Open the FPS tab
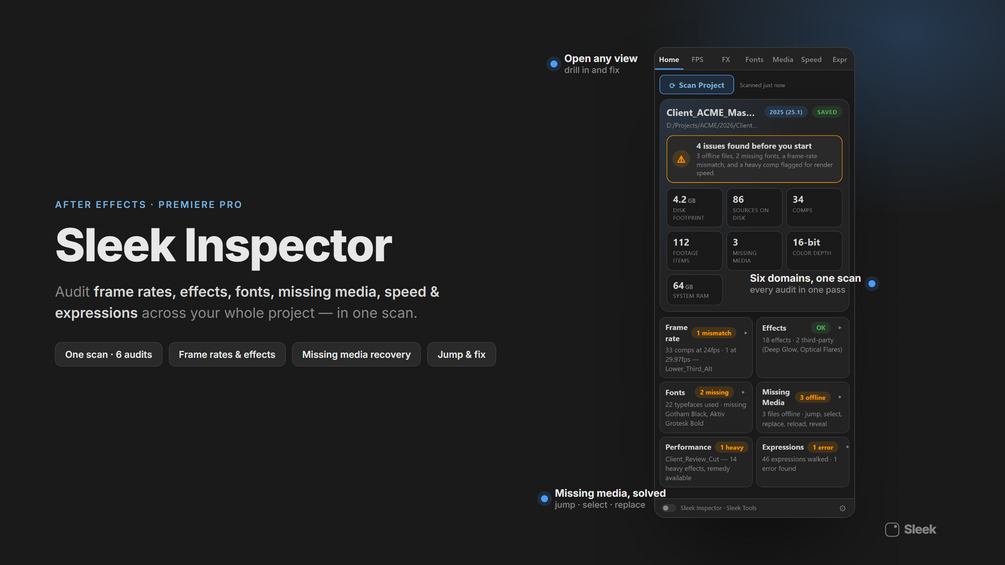This screenshot has width=1005, height=565. [697, 60]
